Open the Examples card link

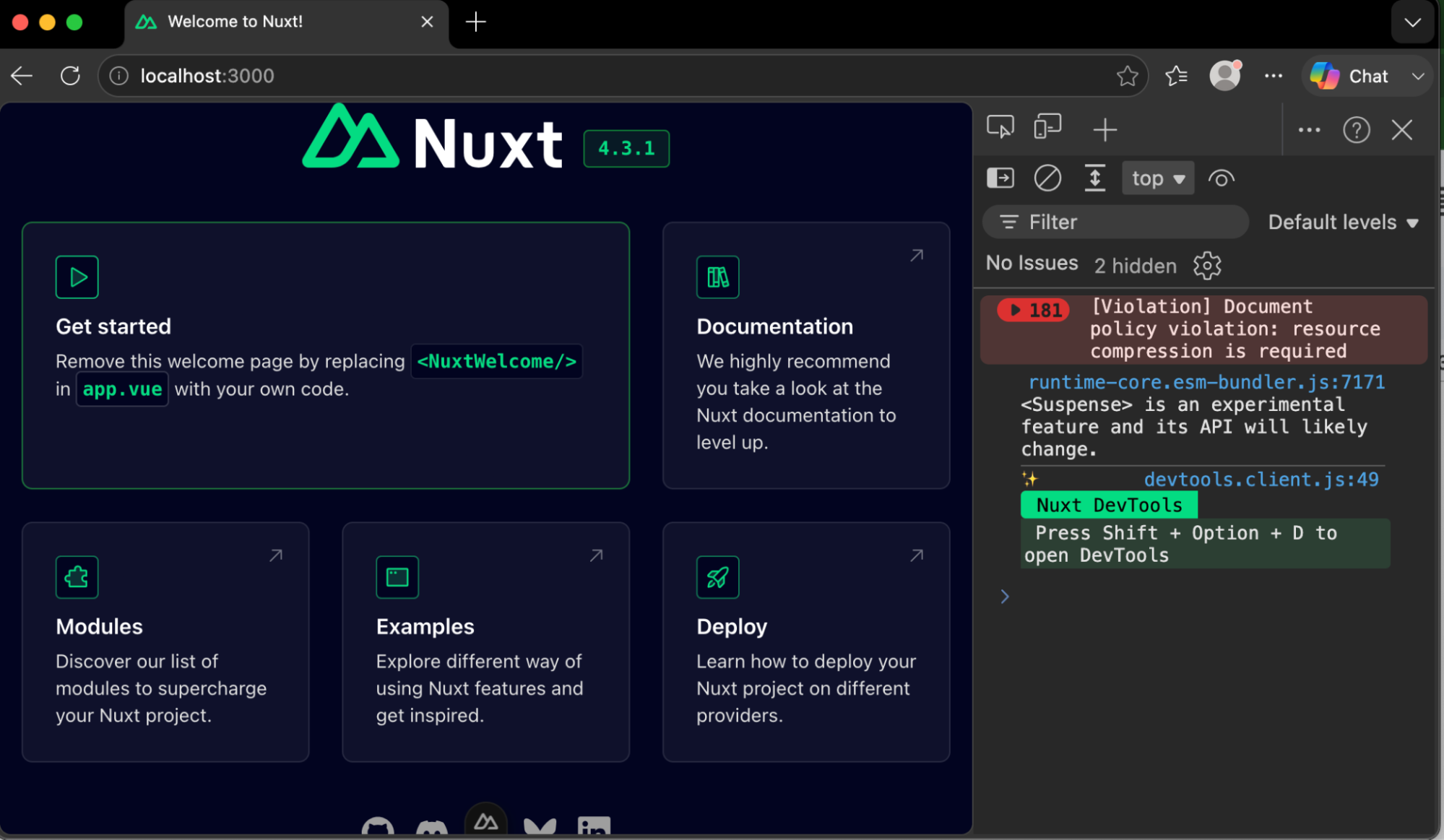click(486, 642)
